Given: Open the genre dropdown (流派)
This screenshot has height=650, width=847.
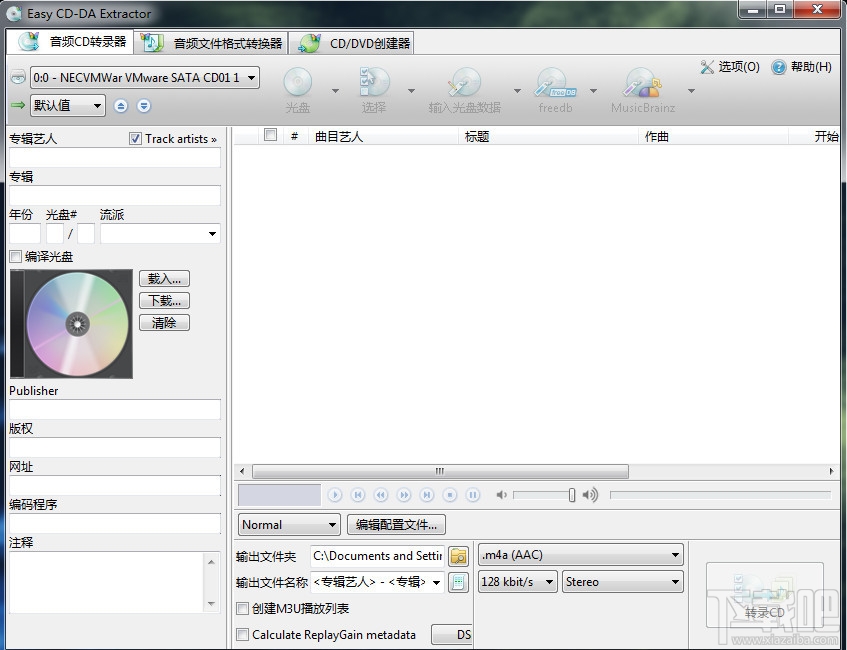Looking at the screenshot, I should [x=160, y=233].
